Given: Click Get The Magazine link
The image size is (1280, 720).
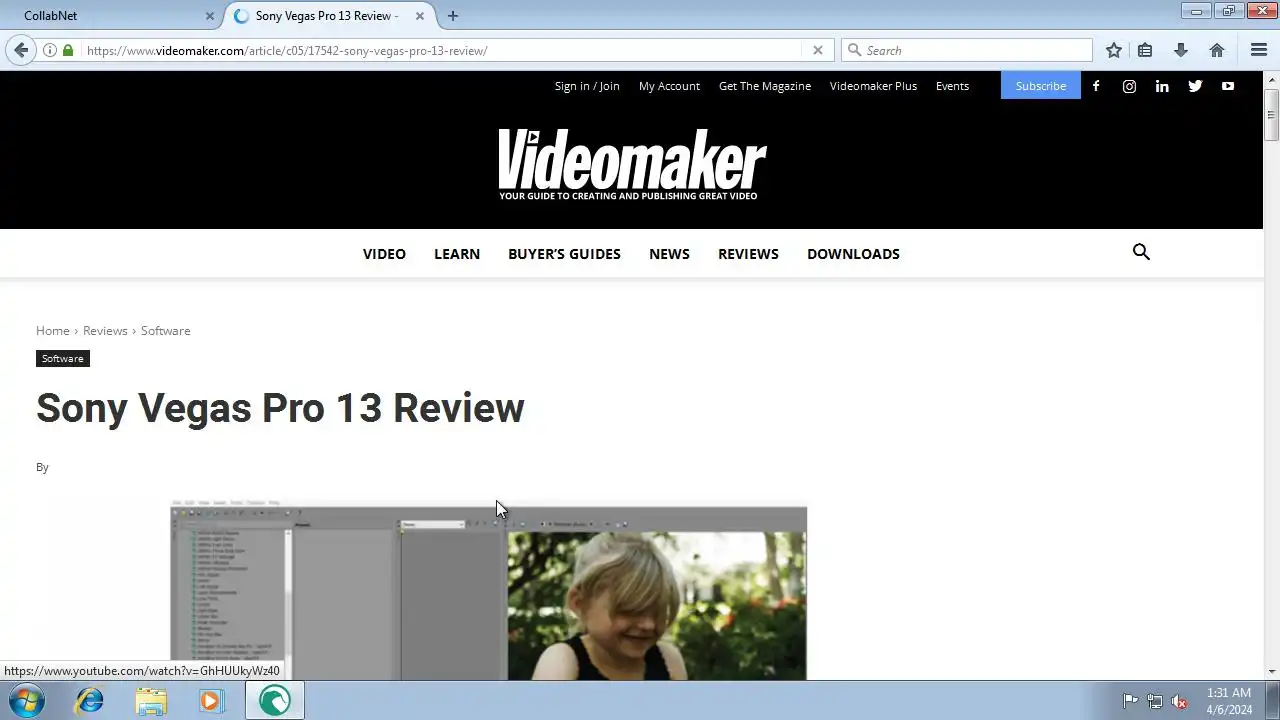Looking at the screenshot, I should [x=765, y=86].
